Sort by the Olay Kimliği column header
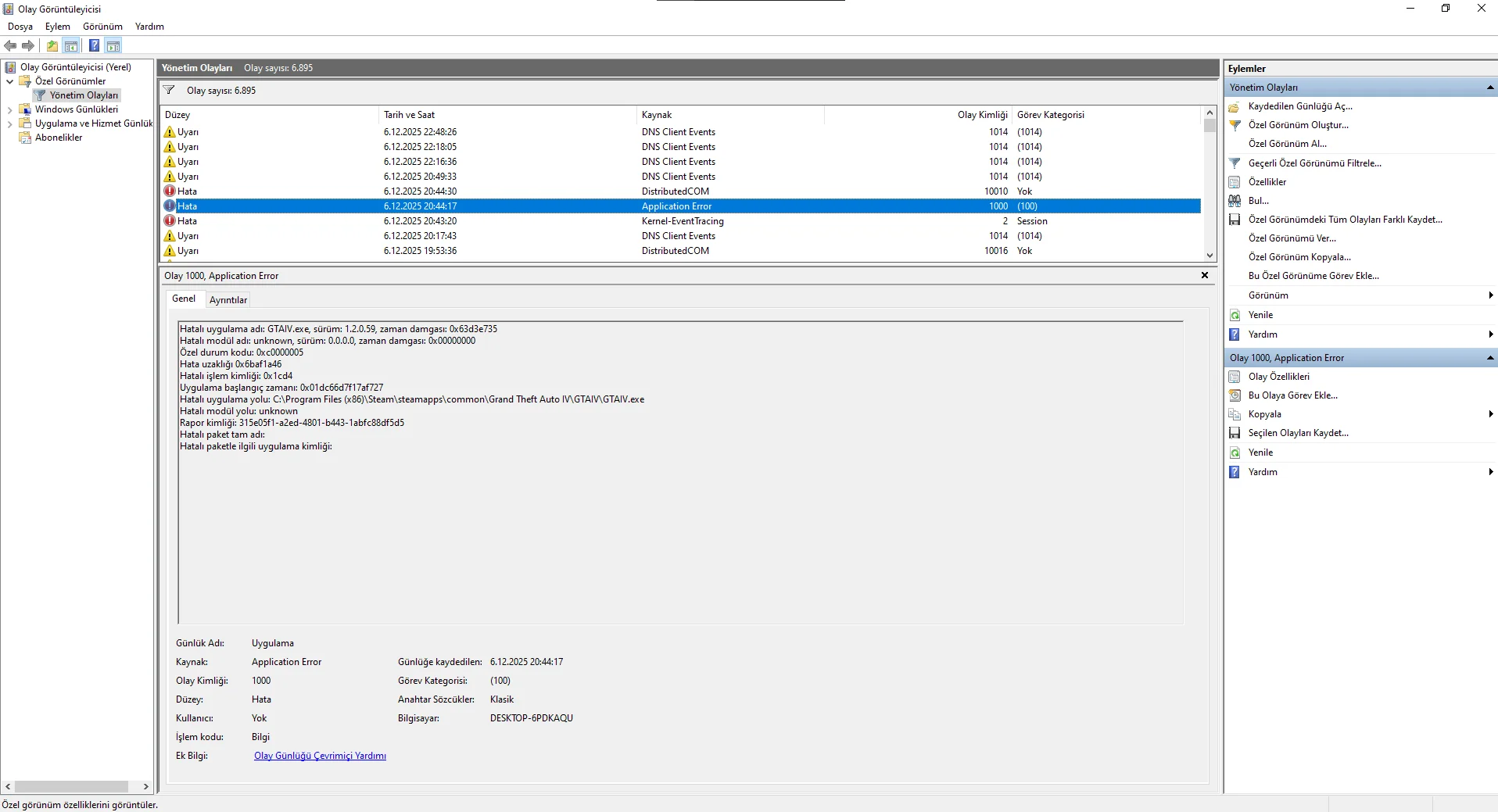 918,115
